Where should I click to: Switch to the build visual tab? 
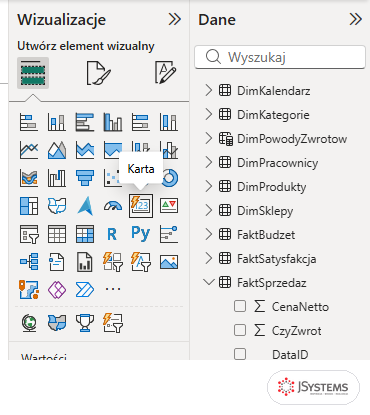(x=33, y=73)
